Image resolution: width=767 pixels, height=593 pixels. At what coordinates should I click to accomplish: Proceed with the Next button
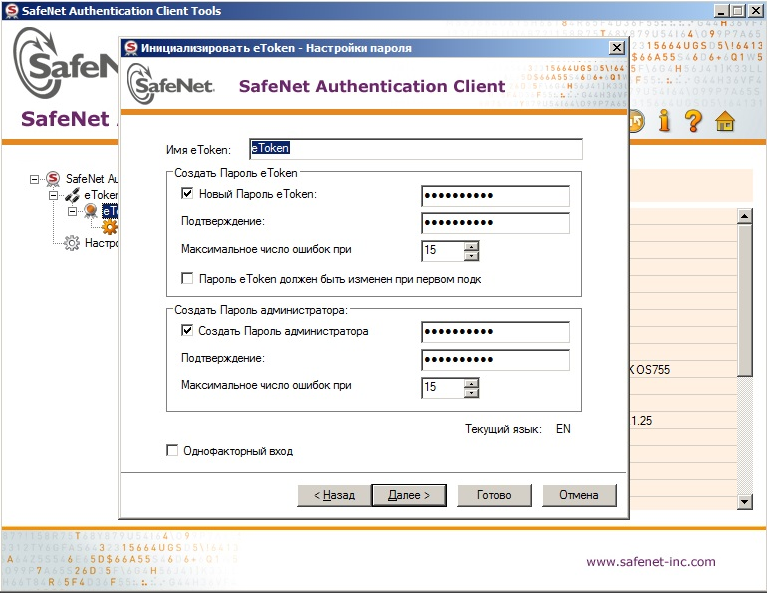tap(409, 495)
